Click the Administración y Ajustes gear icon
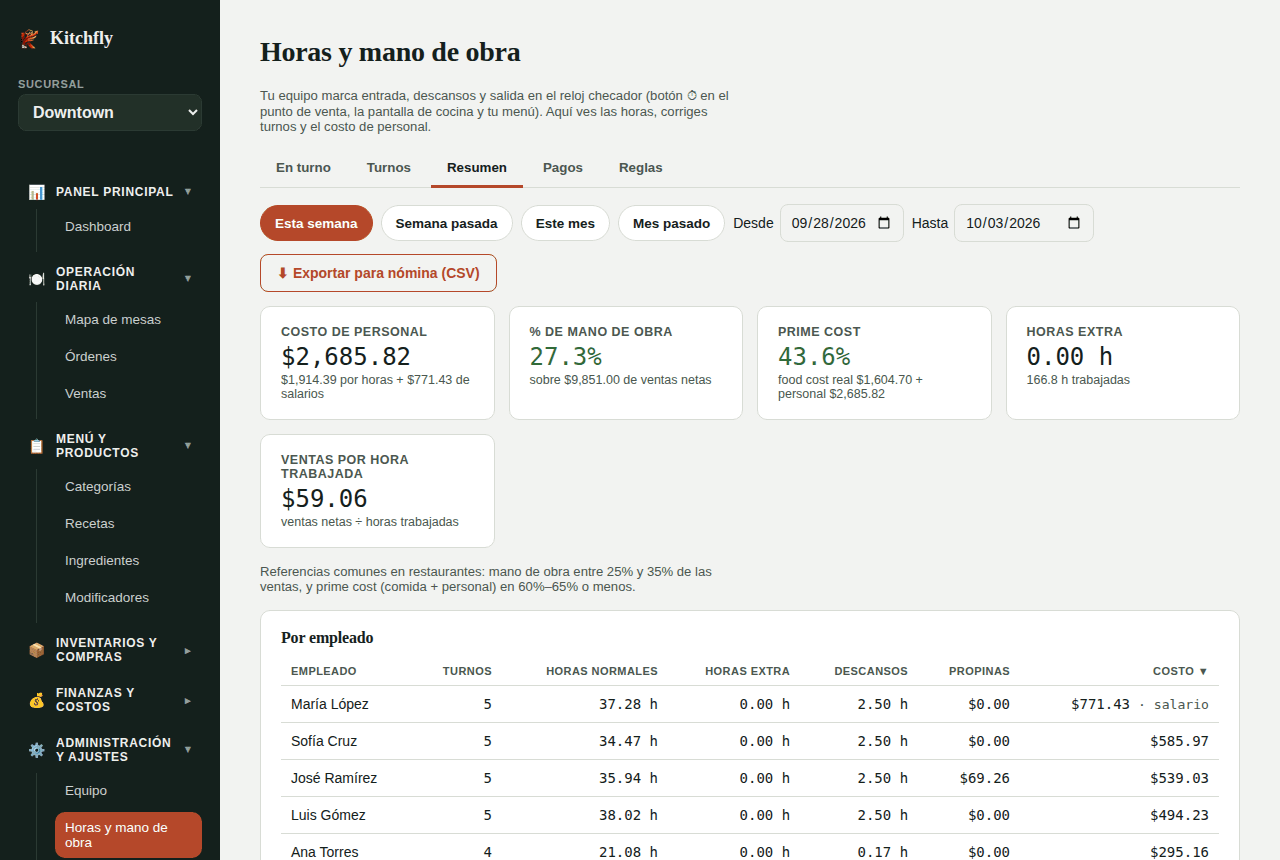Viewport: 1280px width, 860px height. tap(36, 750)
